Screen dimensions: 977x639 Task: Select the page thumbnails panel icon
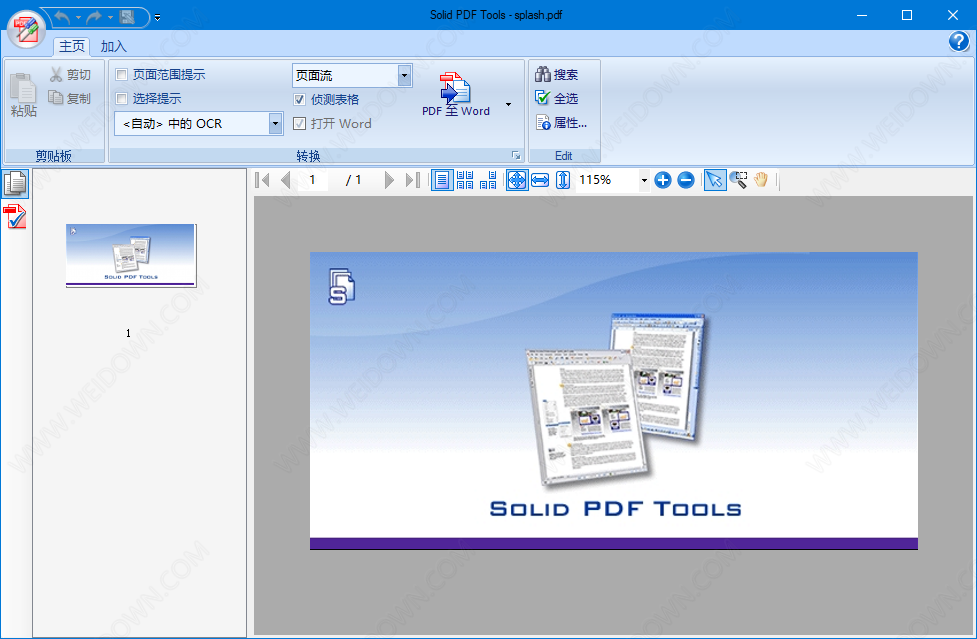tap(15, 183)
